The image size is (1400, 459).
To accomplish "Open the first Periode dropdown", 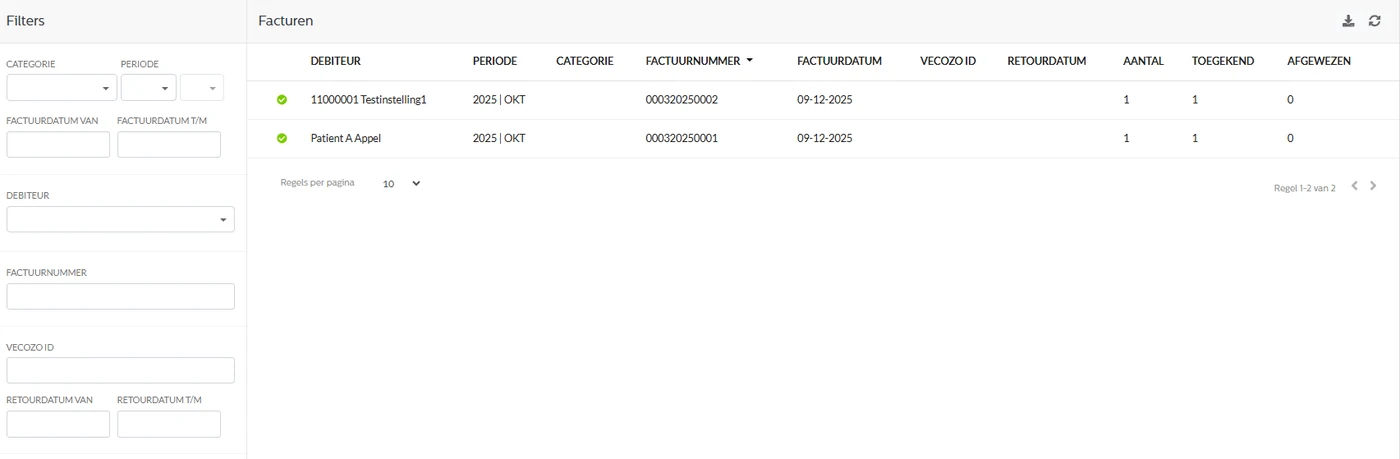I will pyautogui.click(x=148, y=88).
